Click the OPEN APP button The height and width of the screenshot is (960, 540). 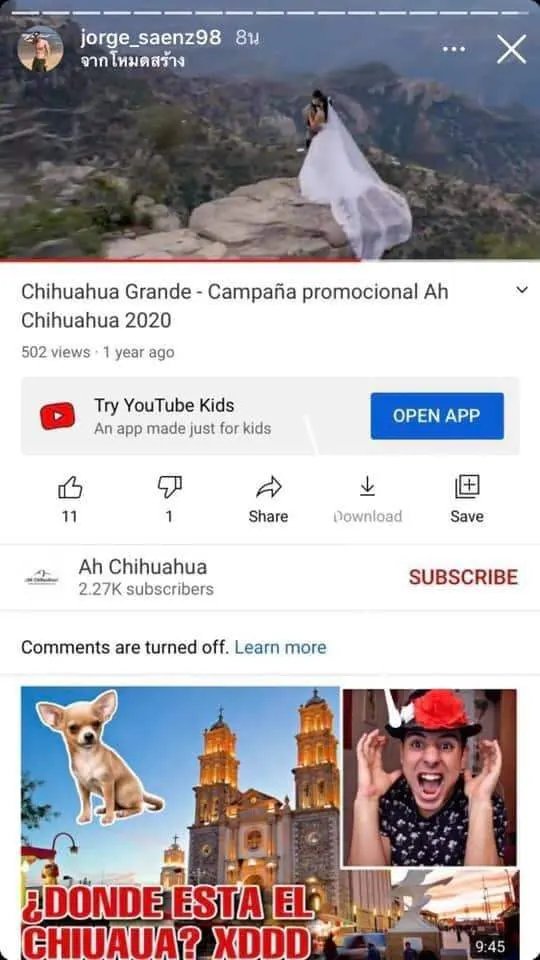point(437,416)
